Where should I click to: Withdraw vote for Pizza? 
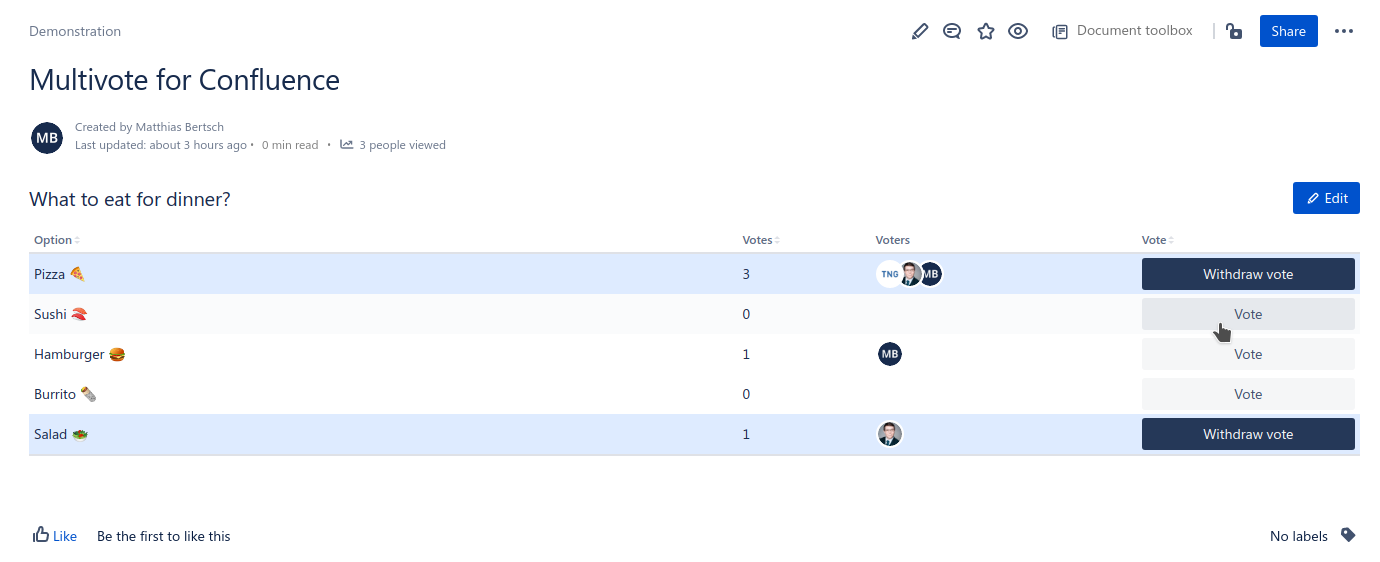click(x=1248, y=274)
